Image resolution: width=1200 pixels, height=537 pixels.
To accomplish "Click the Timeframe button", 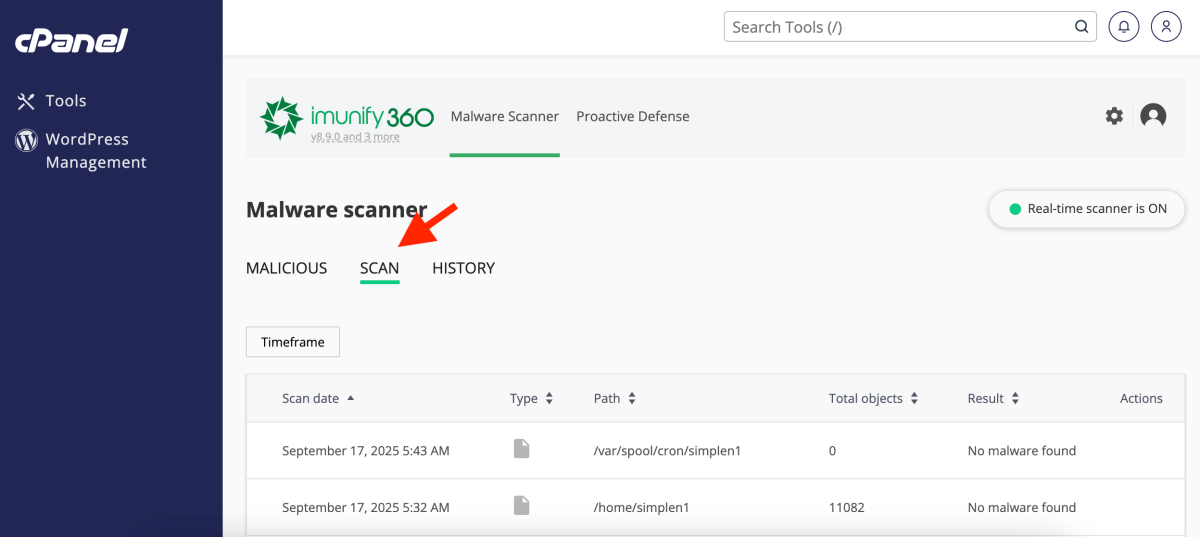I will point(293,342).
